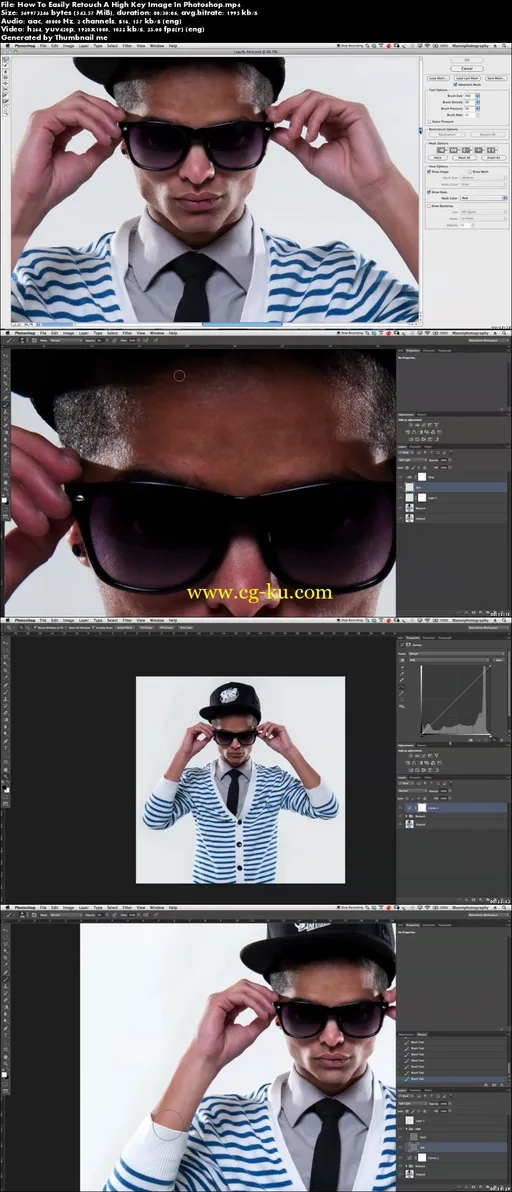512x1192 pixels.
Task: Open workspace switcher in close-up frame
Action: (489, 340)
